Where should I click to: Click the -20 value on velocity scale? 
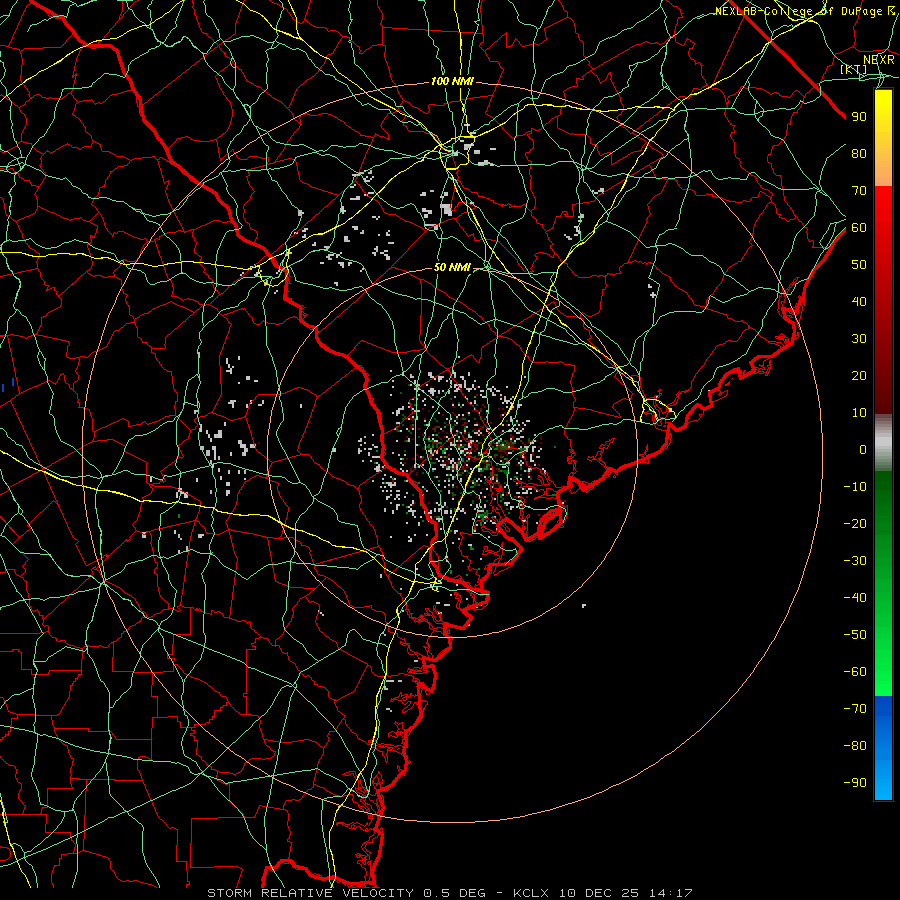point(855,524)
